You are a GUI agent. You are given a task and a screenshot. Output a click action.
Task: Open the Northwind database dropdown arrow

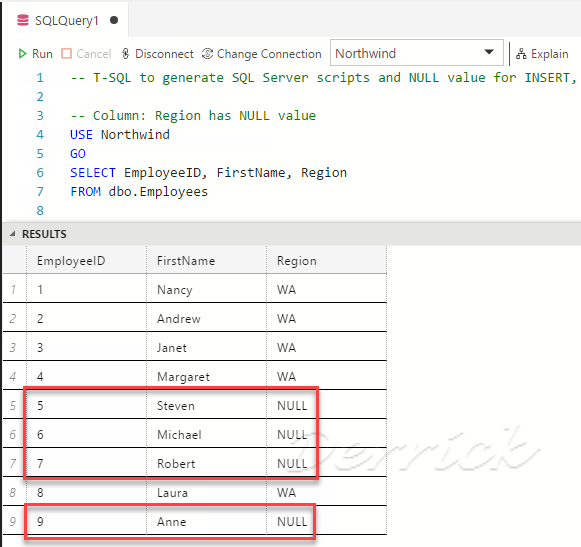489,52
